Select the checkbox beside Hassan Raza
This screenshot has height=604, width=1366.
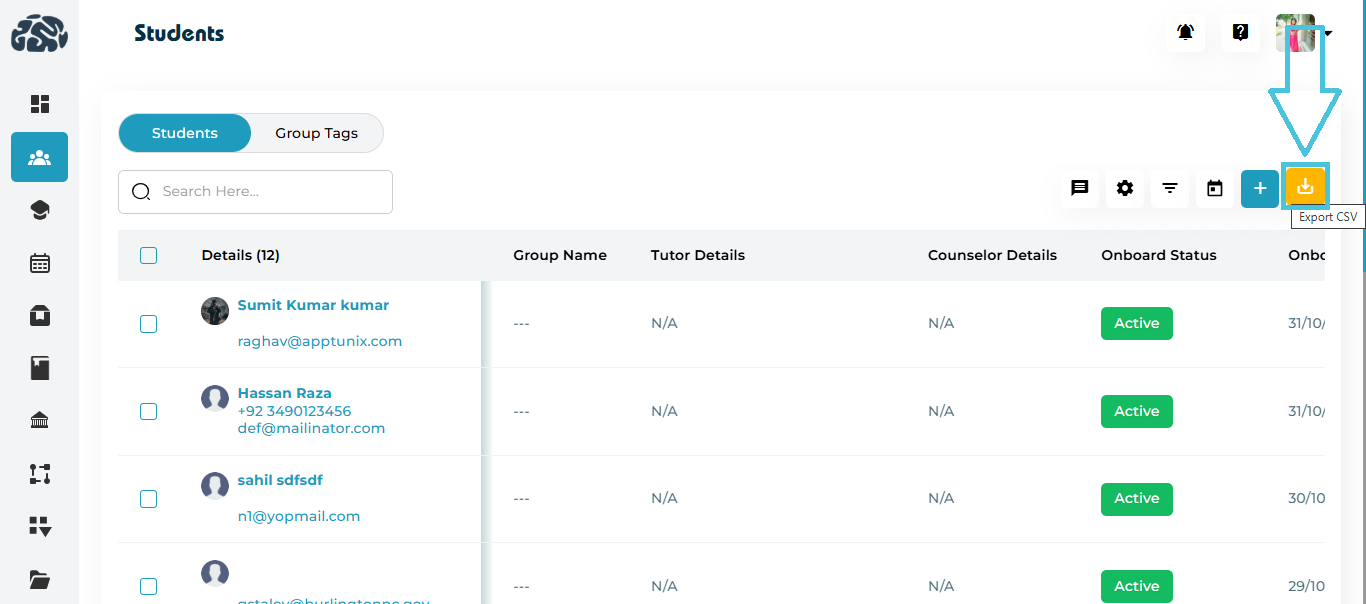pos(149,411)
